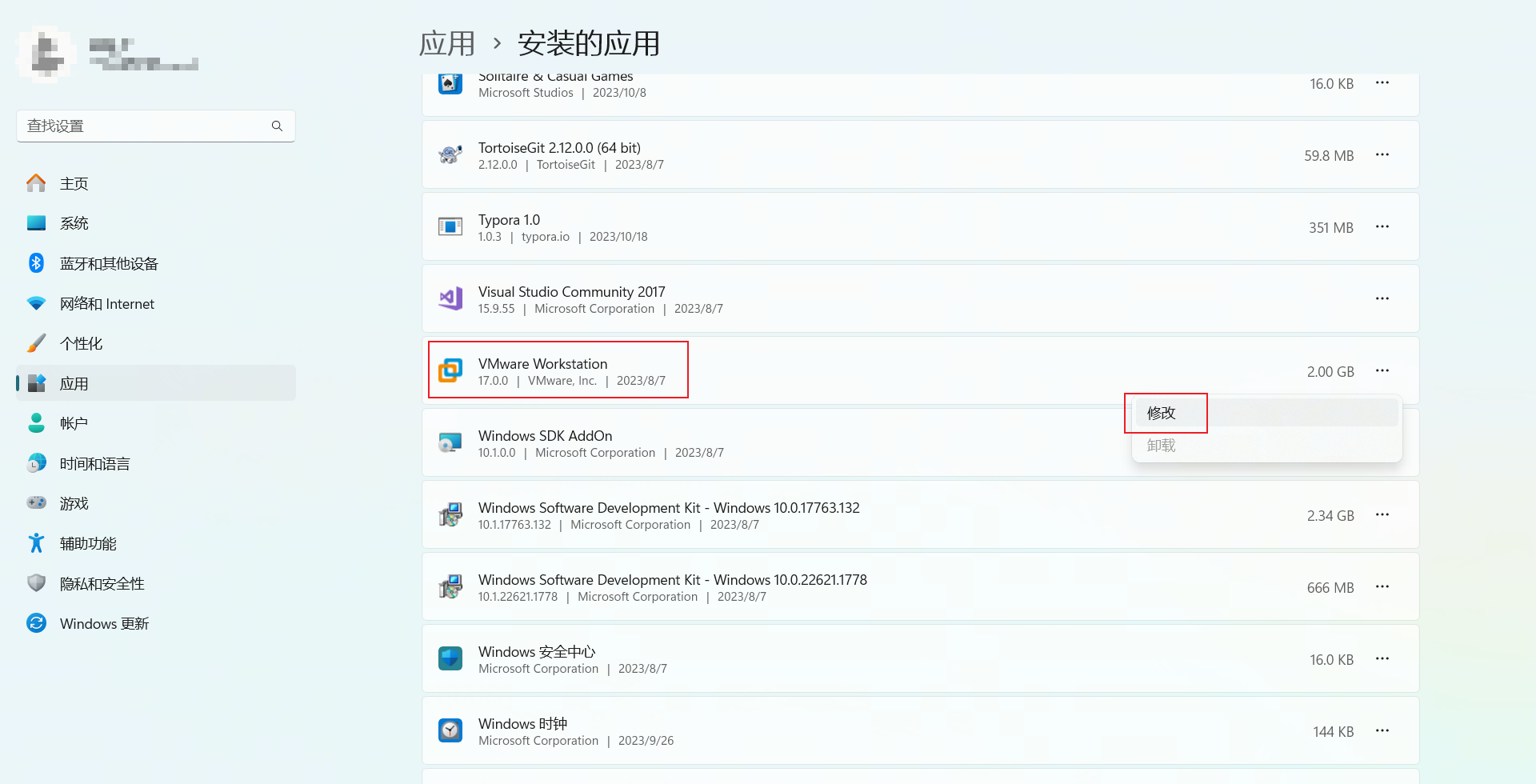Choose 卸载 in the context menu
The width and height of the screenshot is (1536, 784).
point(1266,445)
